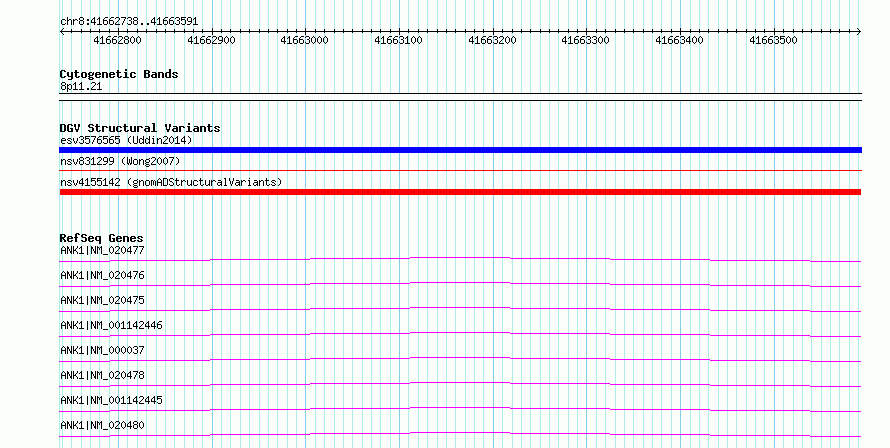The width and height of the screenshot is (890, 448).
Task: Click the 41662900 ruler tick label
Action: coord(211,40)
